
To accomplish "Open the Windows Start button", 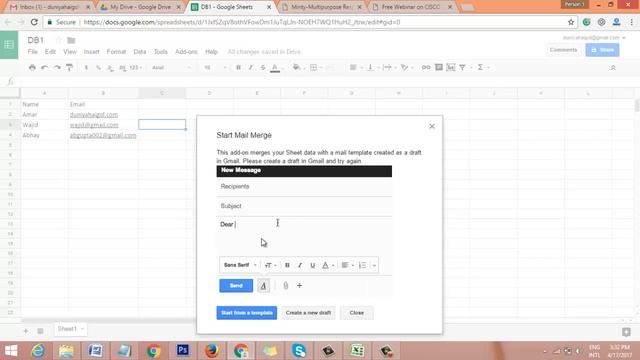I will tap(11, 351).
